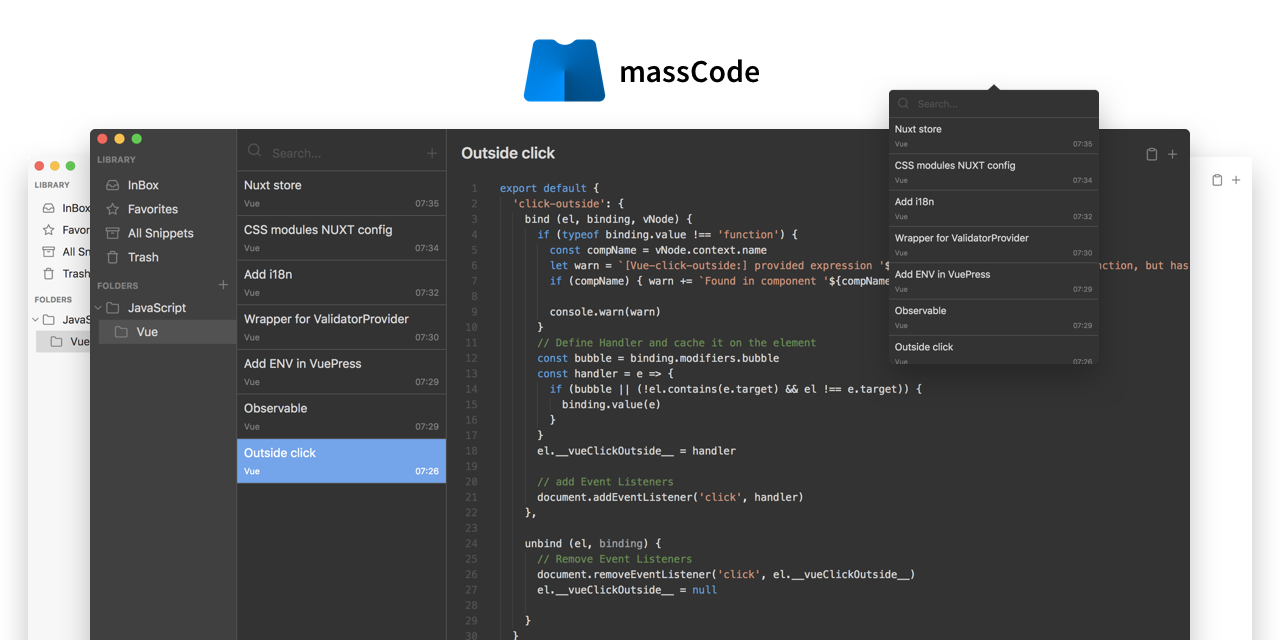Screen dimensions: 1280x640
Task: Pick Outside click in the tray popup
Action: 993,350
